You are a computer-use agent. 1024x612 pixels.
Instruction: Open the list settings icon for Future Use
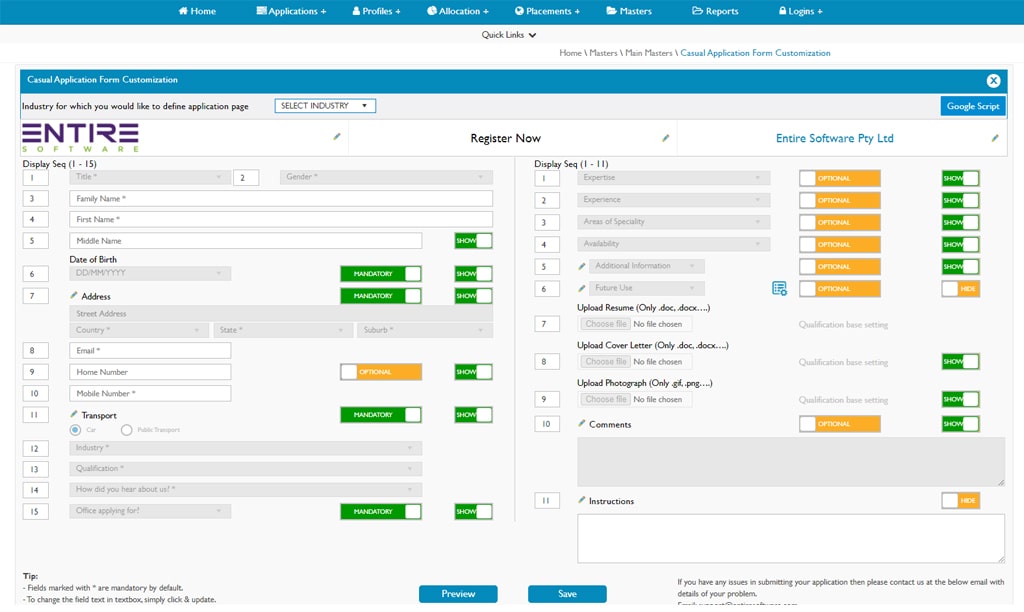tap(779, 289)
